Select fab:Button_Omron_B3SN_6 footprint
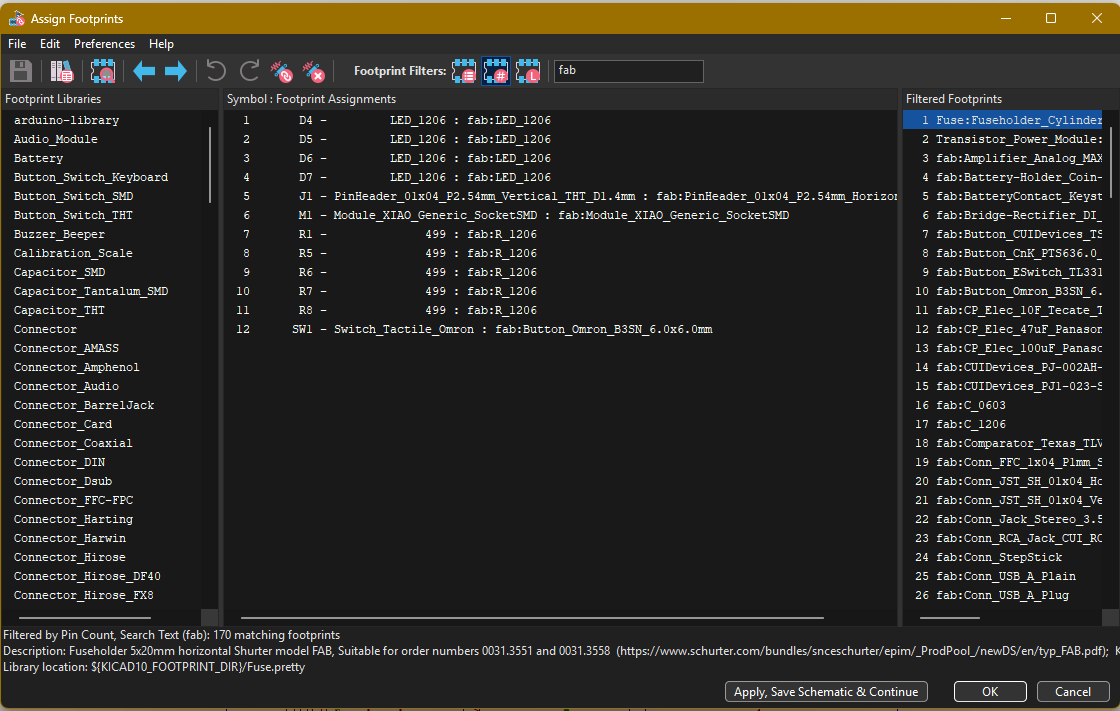This screenshot has height=711, width=1120. [1003, 291]
